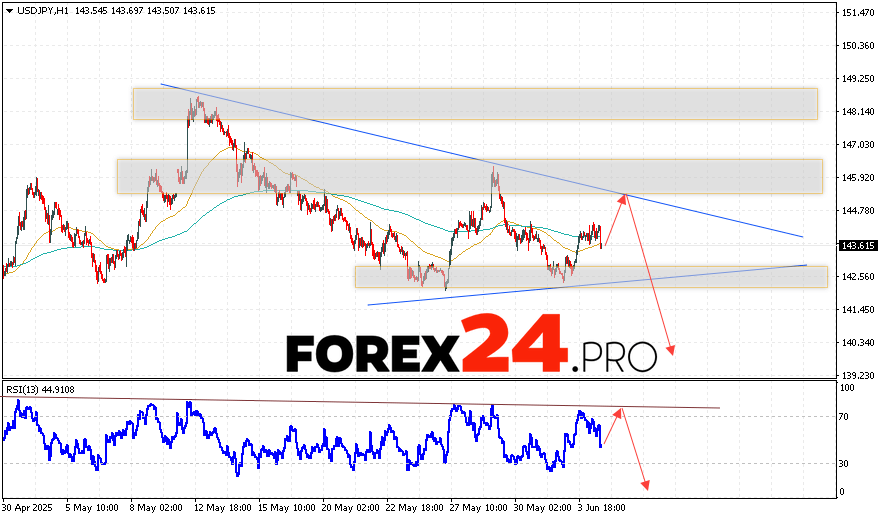Click the 151.470 price axis label
The width and height of the screenshot is (882, 519).
pyautogui.click(x=858, y=13)
